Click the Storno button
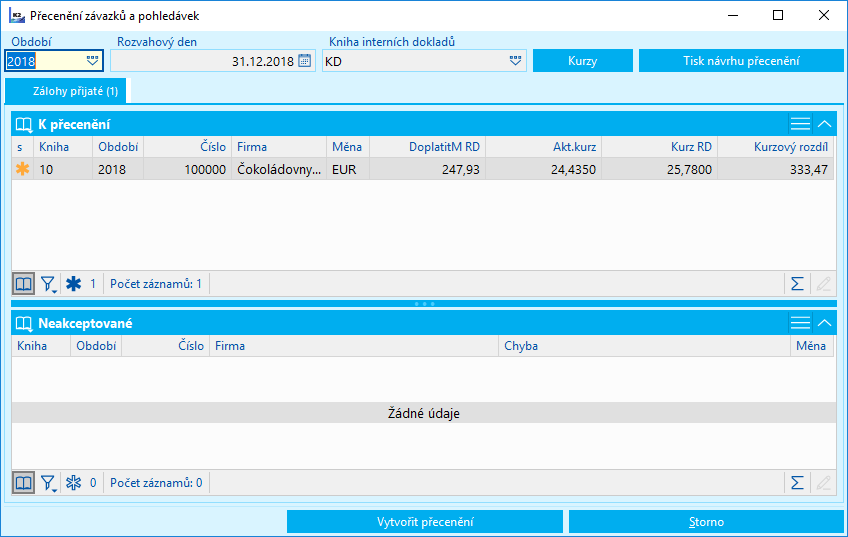Image resolution: width=848 pixels, height=537 pixels. pos(706,522)
